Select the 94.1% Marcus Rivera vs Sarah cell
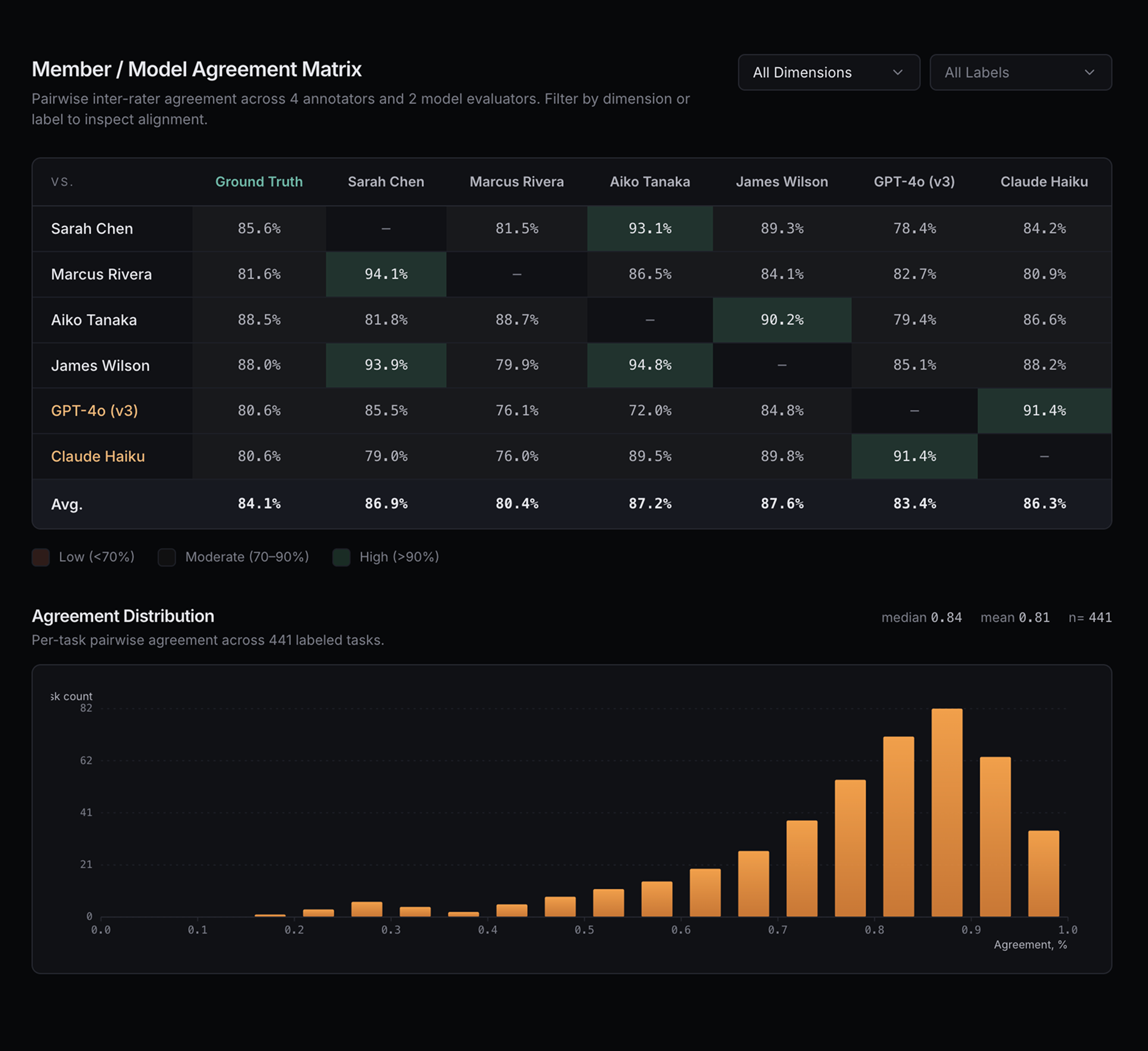 pos(386,274)
